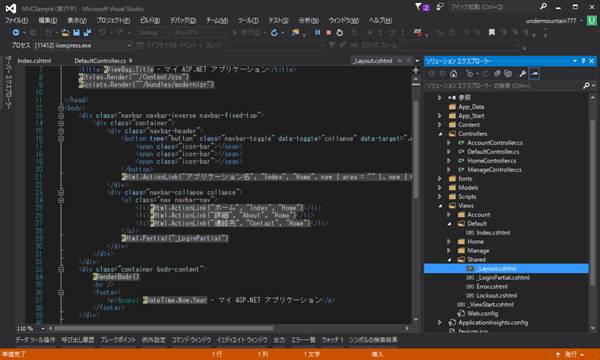Image resolution: width=600 pixels, height=360 pixels.
Task: Click the Open File toolbar icon
Action: click(66, 33)
